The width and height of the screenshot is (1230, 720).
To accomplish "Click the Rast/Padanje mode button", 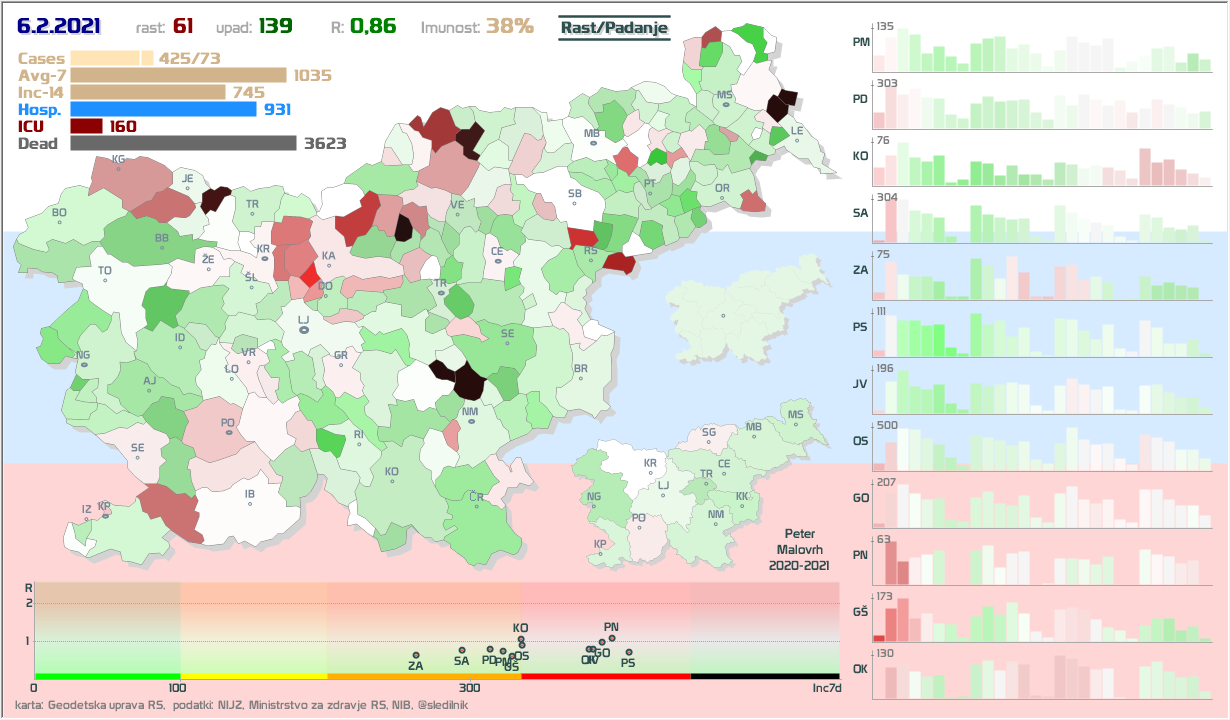I will pyautogui.click(x=613, y=28).
